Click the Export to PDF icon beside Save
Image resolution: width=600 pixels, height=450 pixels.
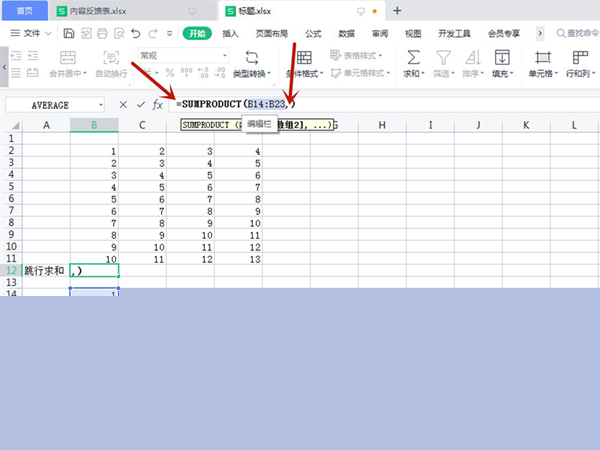[x=86, y=34]
